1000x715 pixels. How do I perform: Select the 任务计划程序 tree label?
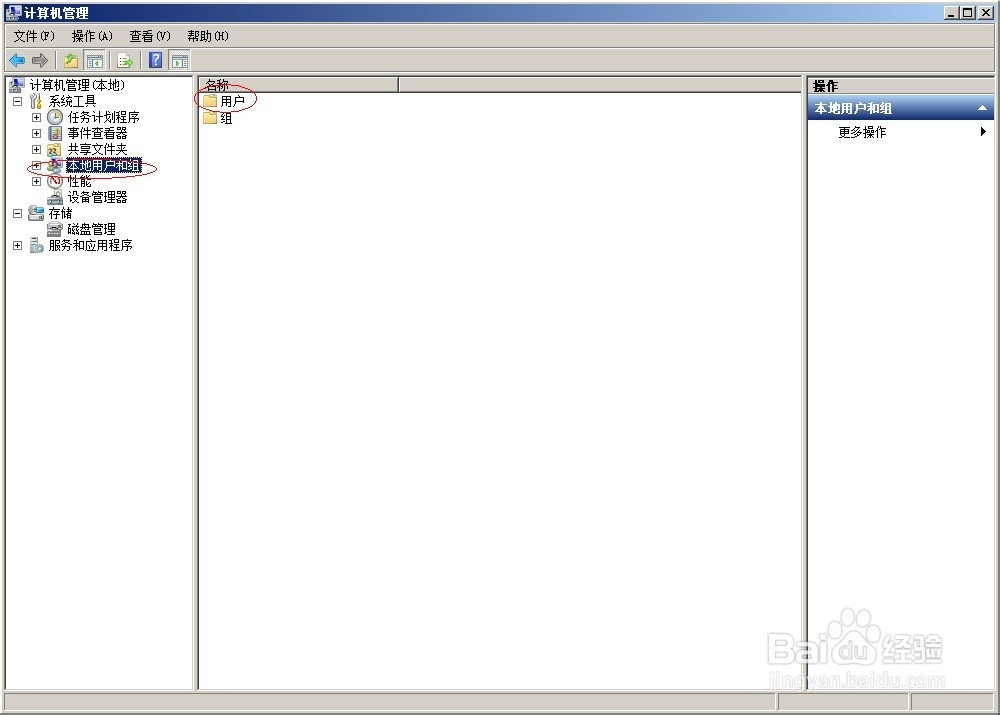[x=103, y=117]
